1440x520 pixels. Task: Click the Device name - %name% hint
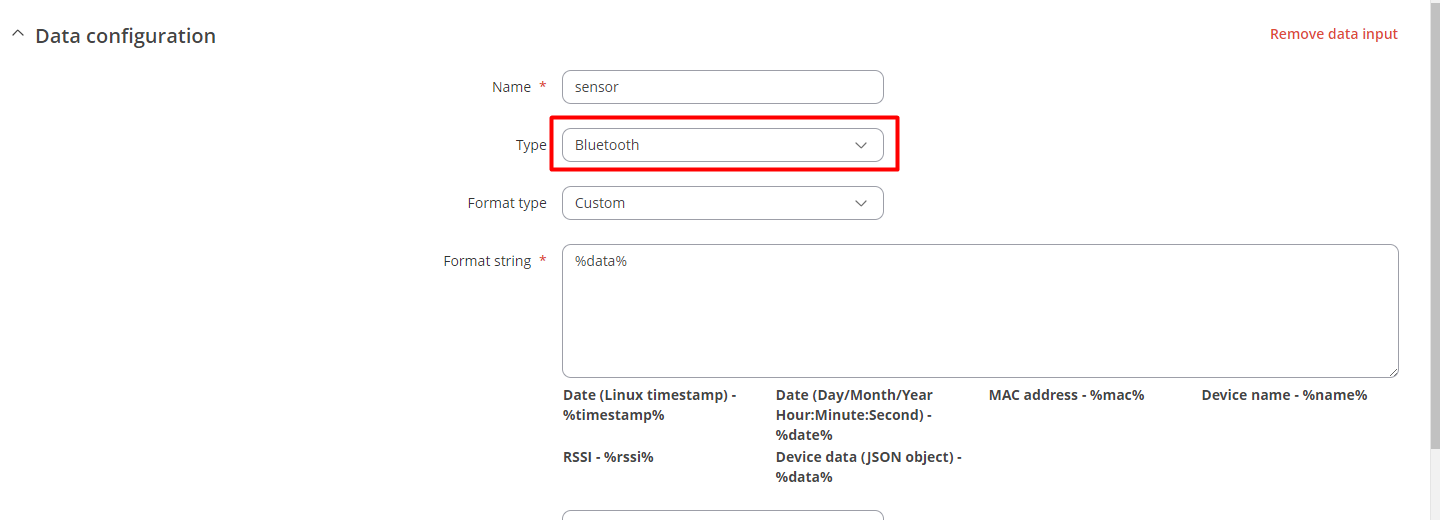[x=1284, y=395]
